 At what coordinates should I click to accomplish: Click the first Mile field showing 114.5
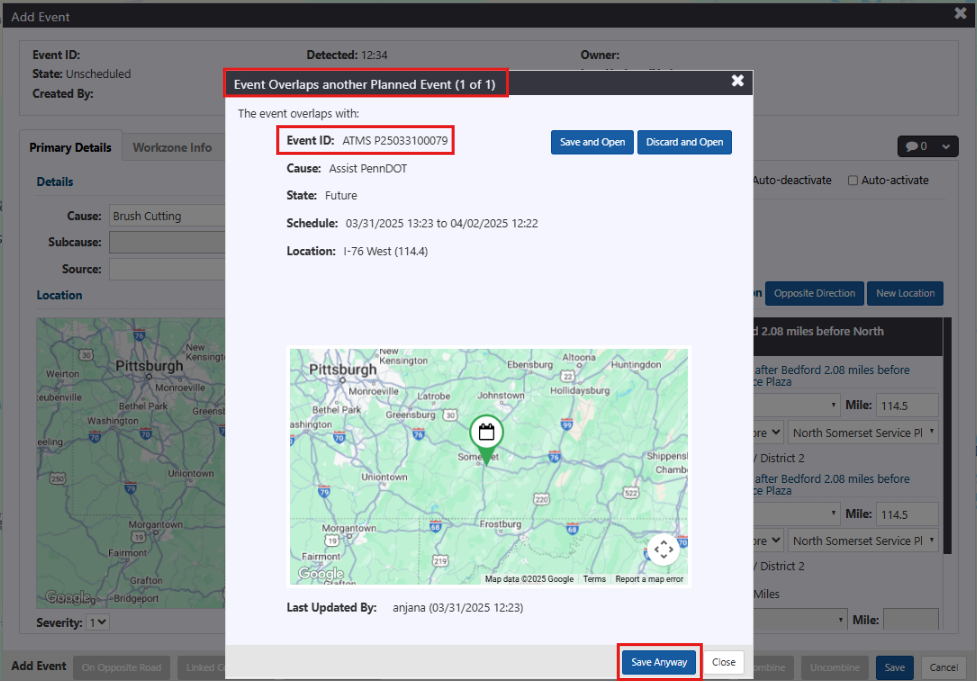click(908, 405)
